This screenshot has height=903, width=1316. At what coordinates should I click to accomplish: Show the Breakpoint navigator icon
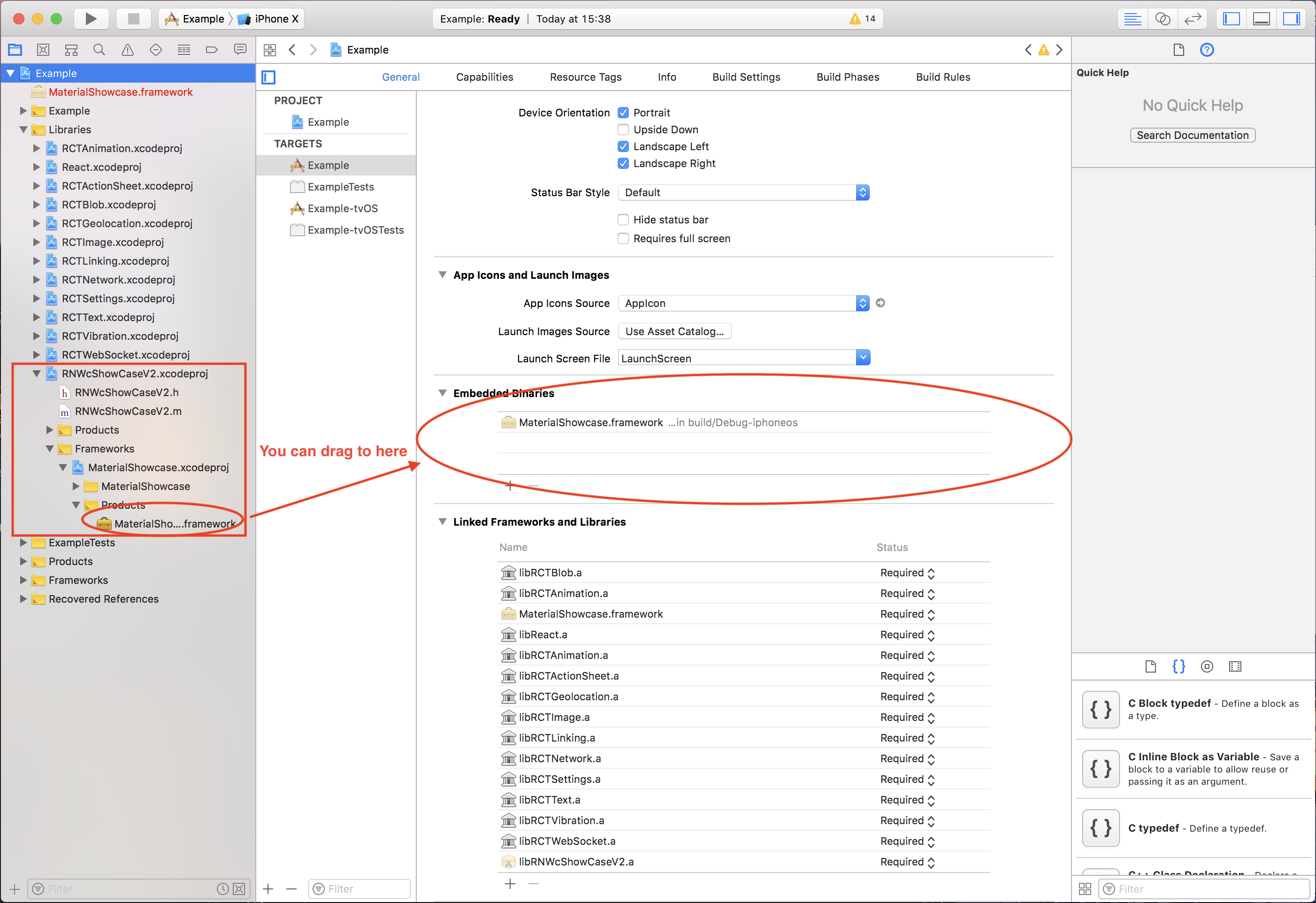(212, 50)
